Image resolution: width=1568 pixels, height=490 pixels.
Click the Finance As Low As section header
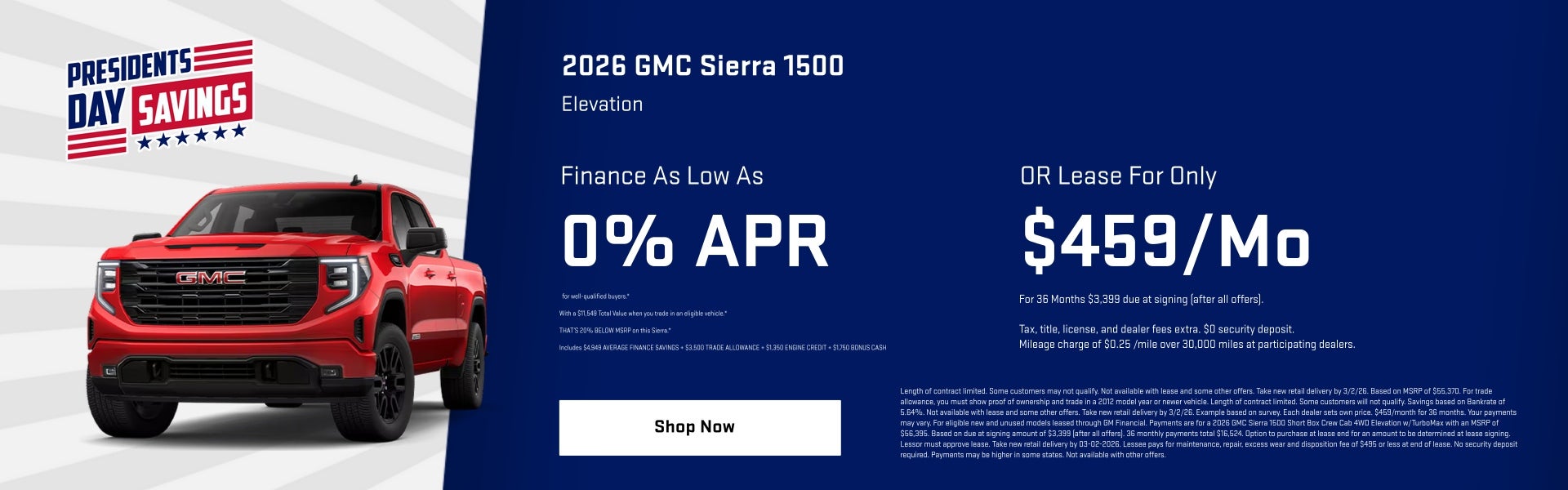point(661,176)
